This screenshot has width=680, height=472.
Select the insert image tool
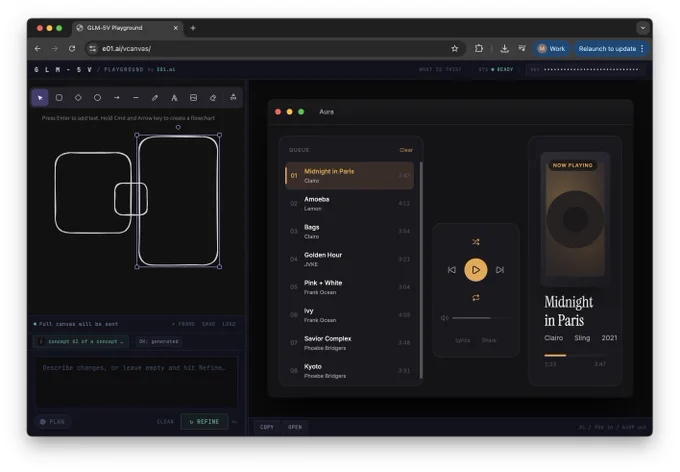click(x=193, y=98)
